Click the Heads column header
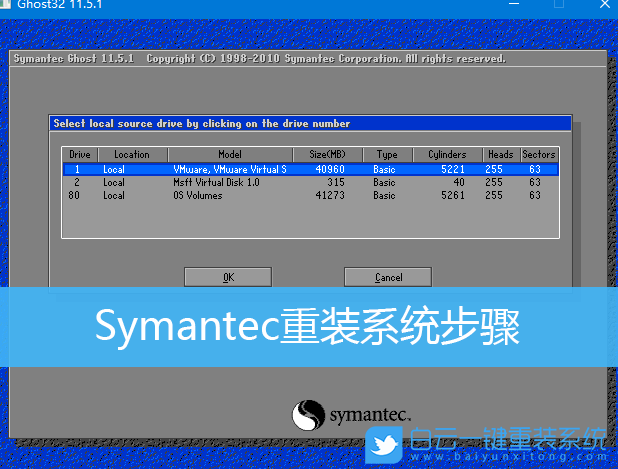Viewport: 618px width, 469px height. pos(501,154)
